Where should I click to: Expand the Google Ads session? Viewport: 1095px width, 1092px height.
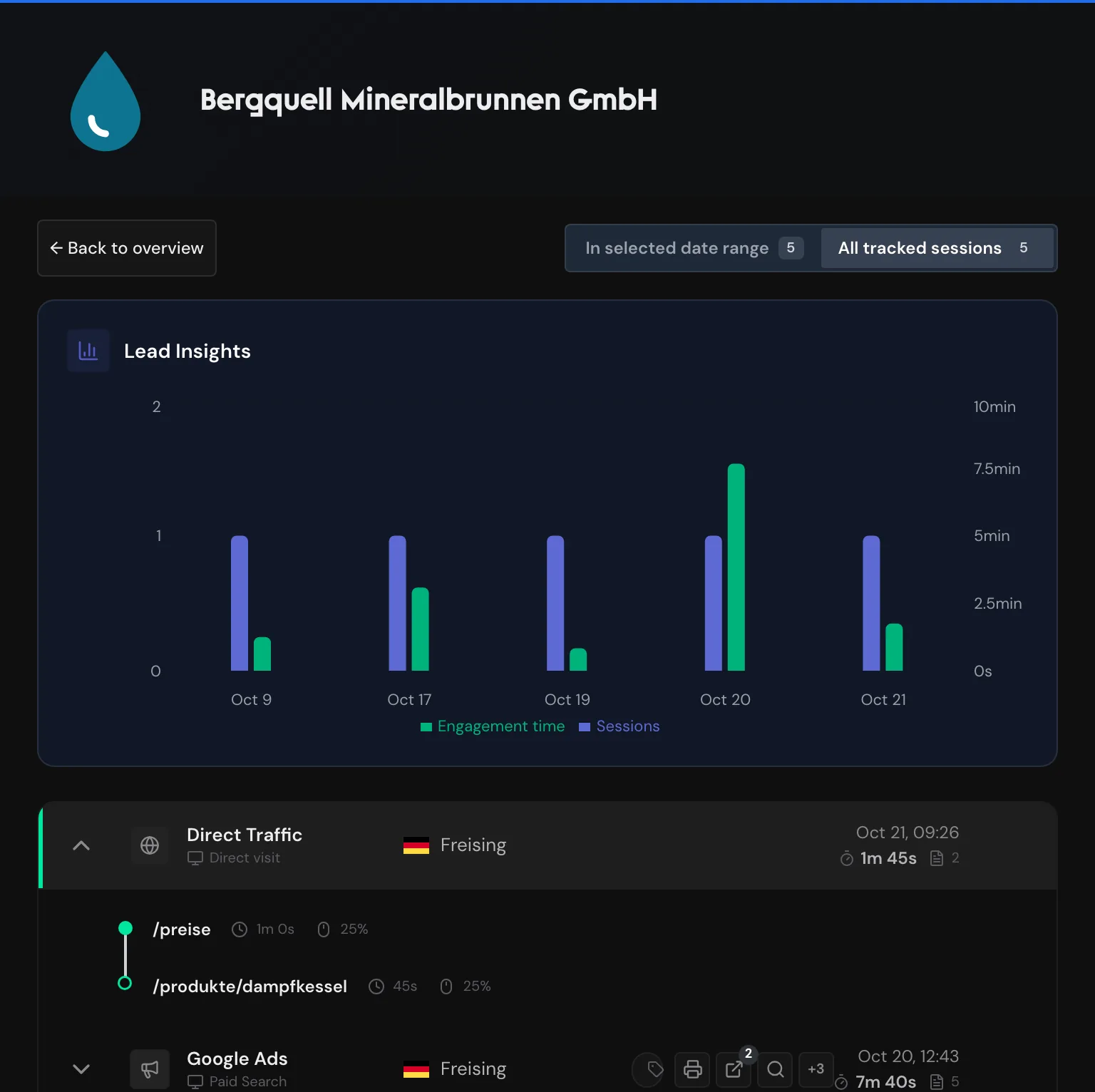pyautogui.click(x=81, y=1068)
